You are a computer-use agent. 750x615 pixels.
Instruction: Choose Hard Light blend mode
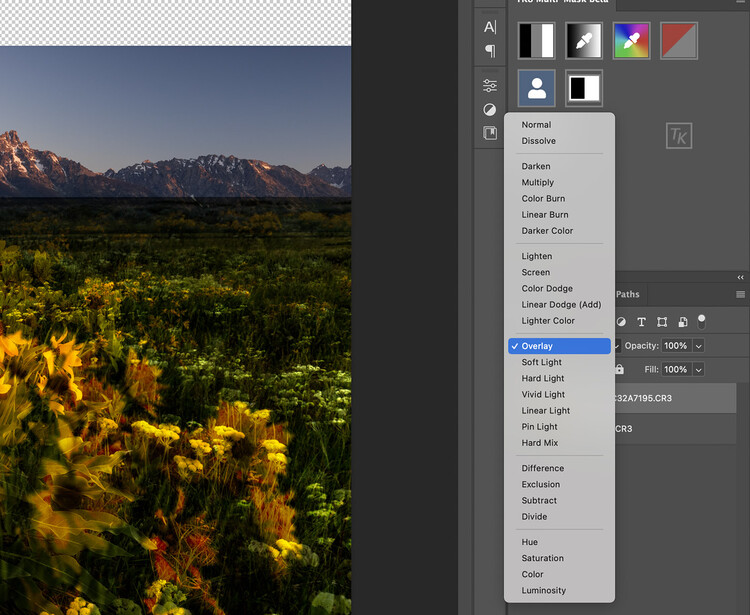[543, 378]
